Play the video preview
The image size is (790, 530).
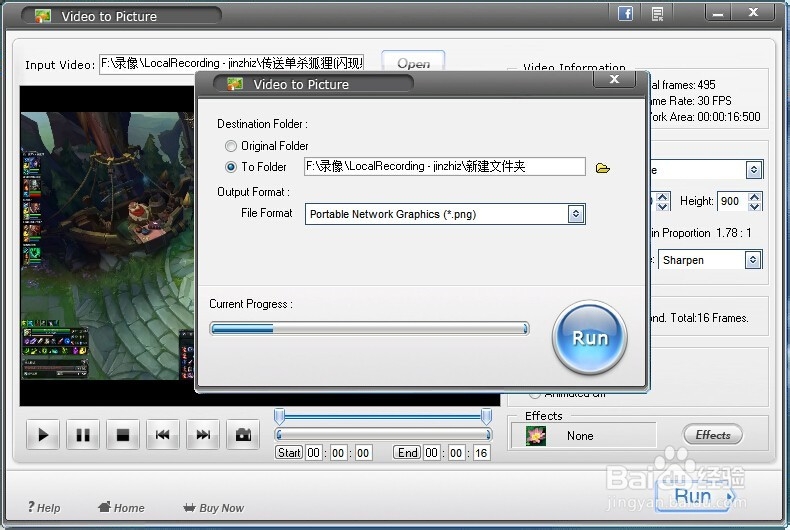[x=43, y=434]
